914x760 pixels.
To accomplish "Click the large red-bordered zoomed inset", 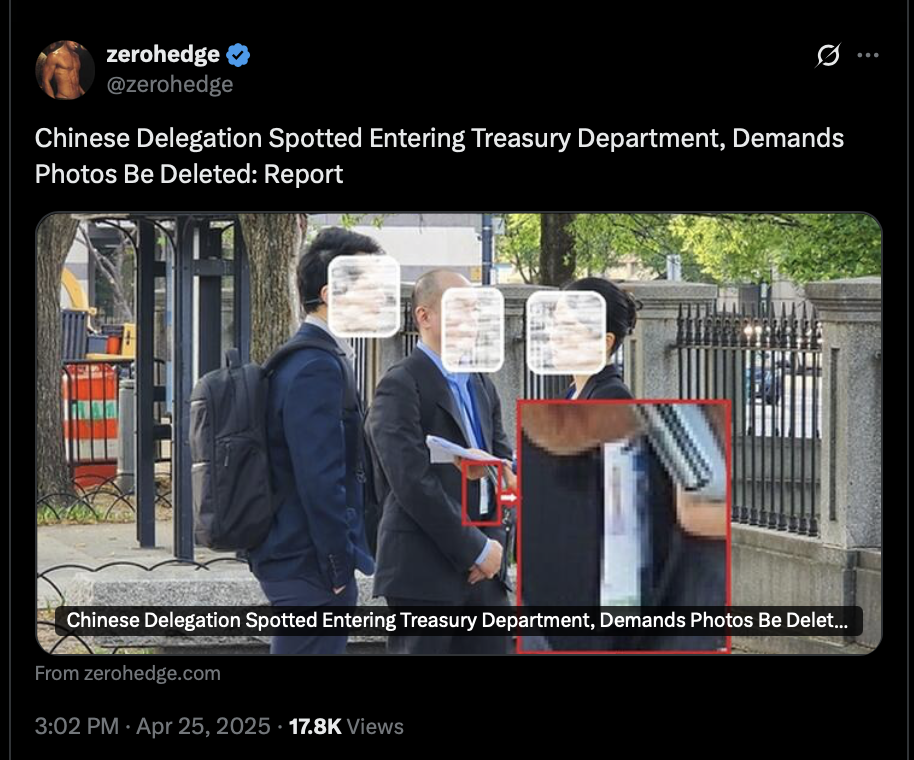I will pos(624,526).
